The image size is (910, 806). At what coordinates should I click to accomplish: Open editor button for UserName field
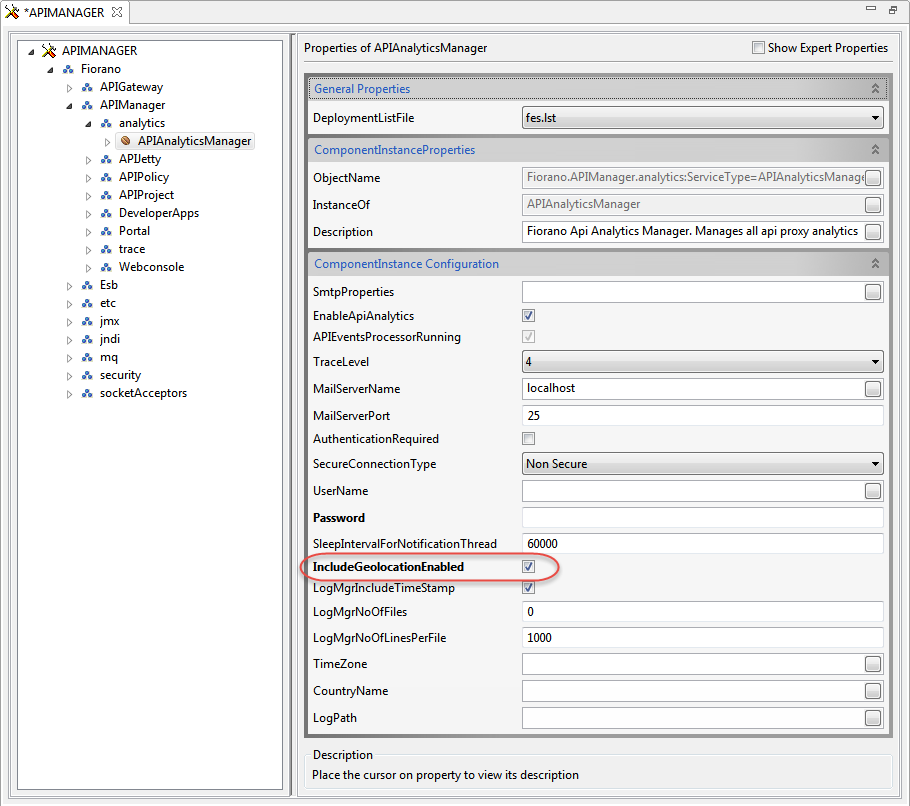[873, 491]
